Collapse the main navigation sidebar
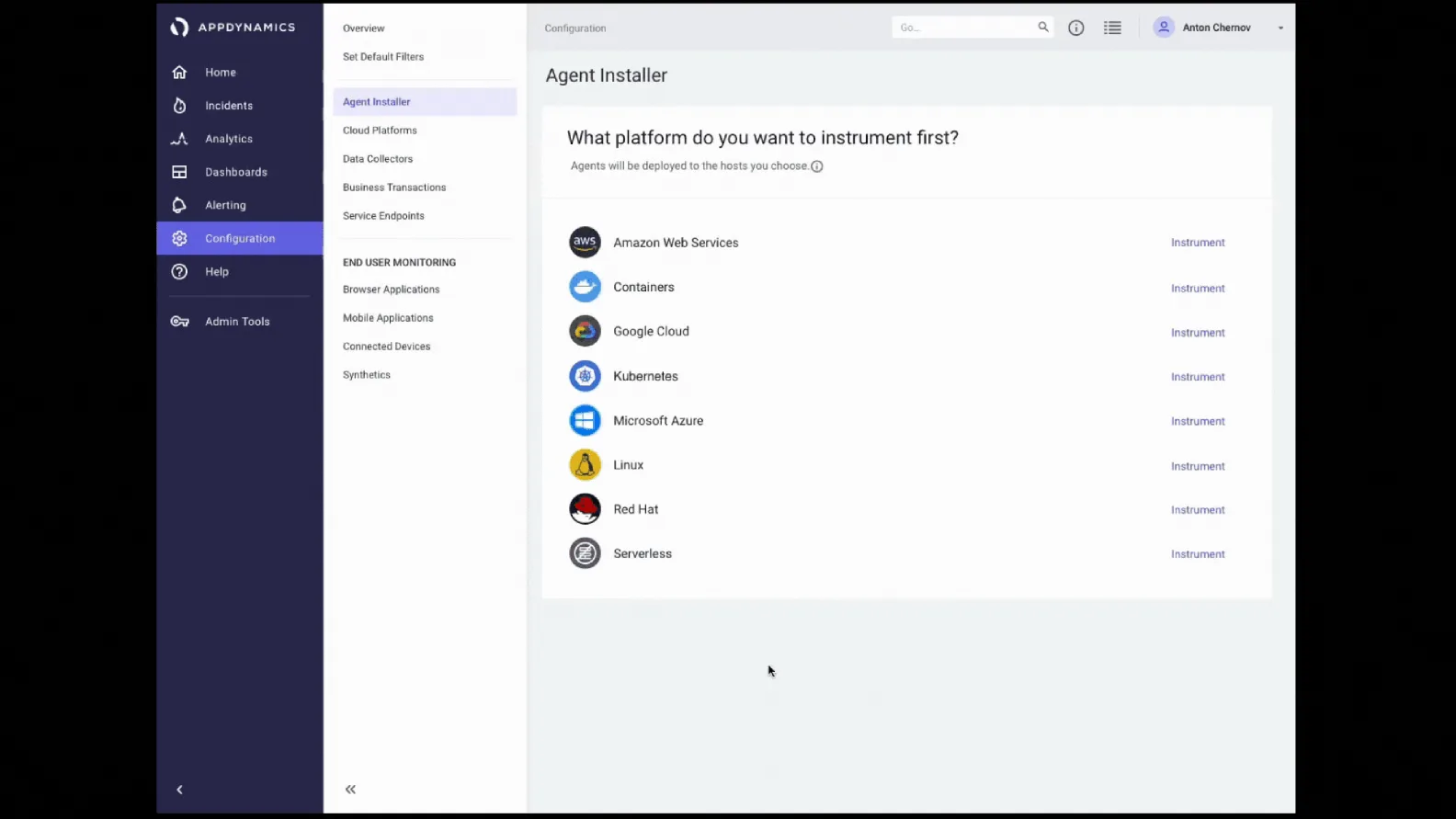This screenshot has width=1456, height=819. 179,790
